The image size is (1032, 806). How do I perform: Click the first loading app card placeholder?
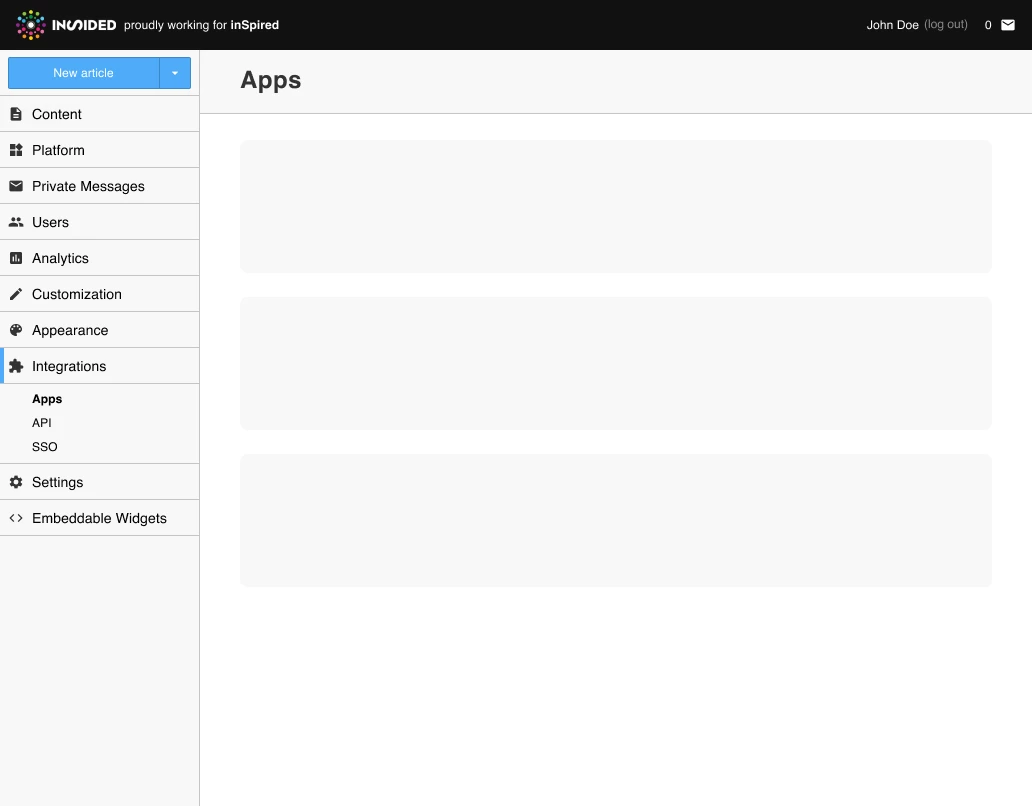click(x=615, y=207)
